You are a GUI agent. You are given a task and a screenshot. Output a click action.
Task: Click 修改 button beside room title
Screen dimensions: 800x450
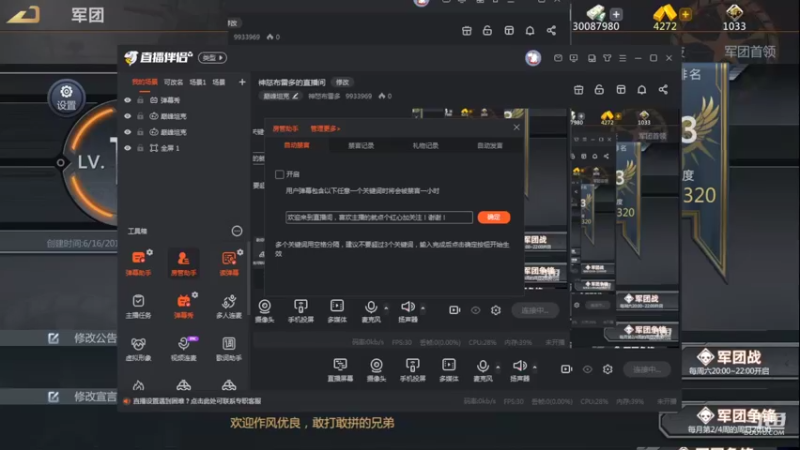(342, 82)
